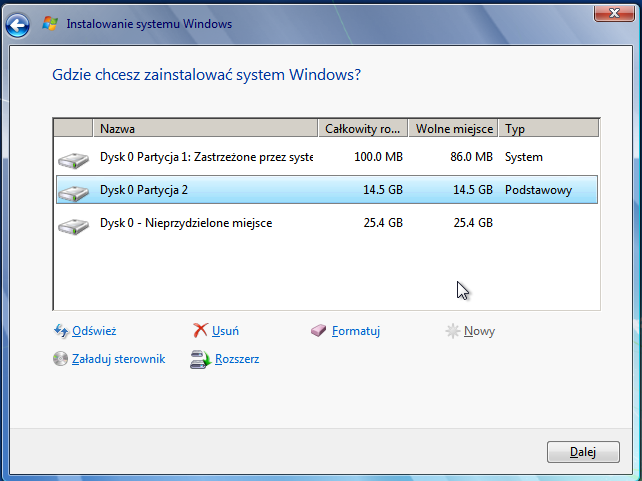The width and height of the screenshot is (642, 481).
Task: Sort by the Wolne miejsce column header
Action: pyautogui.click(x=453, y=129)
